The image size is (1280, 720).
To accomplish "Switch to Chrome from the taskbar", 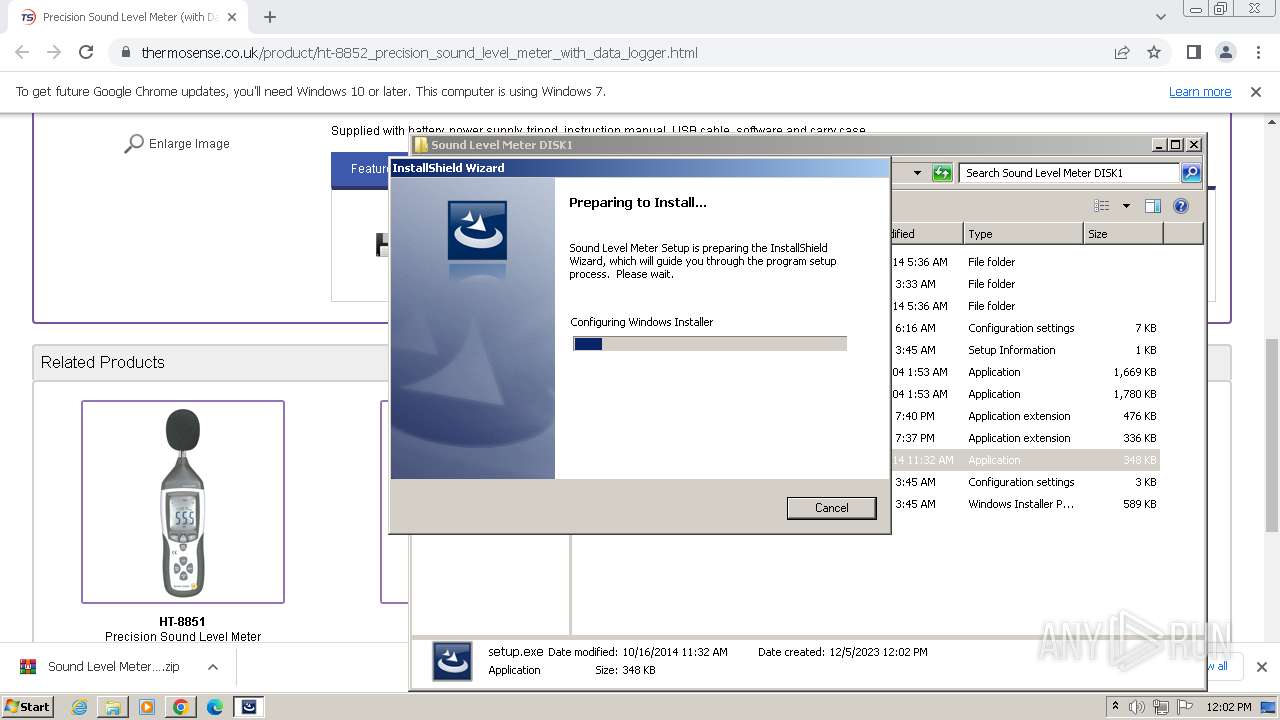I will coord(181,706).
